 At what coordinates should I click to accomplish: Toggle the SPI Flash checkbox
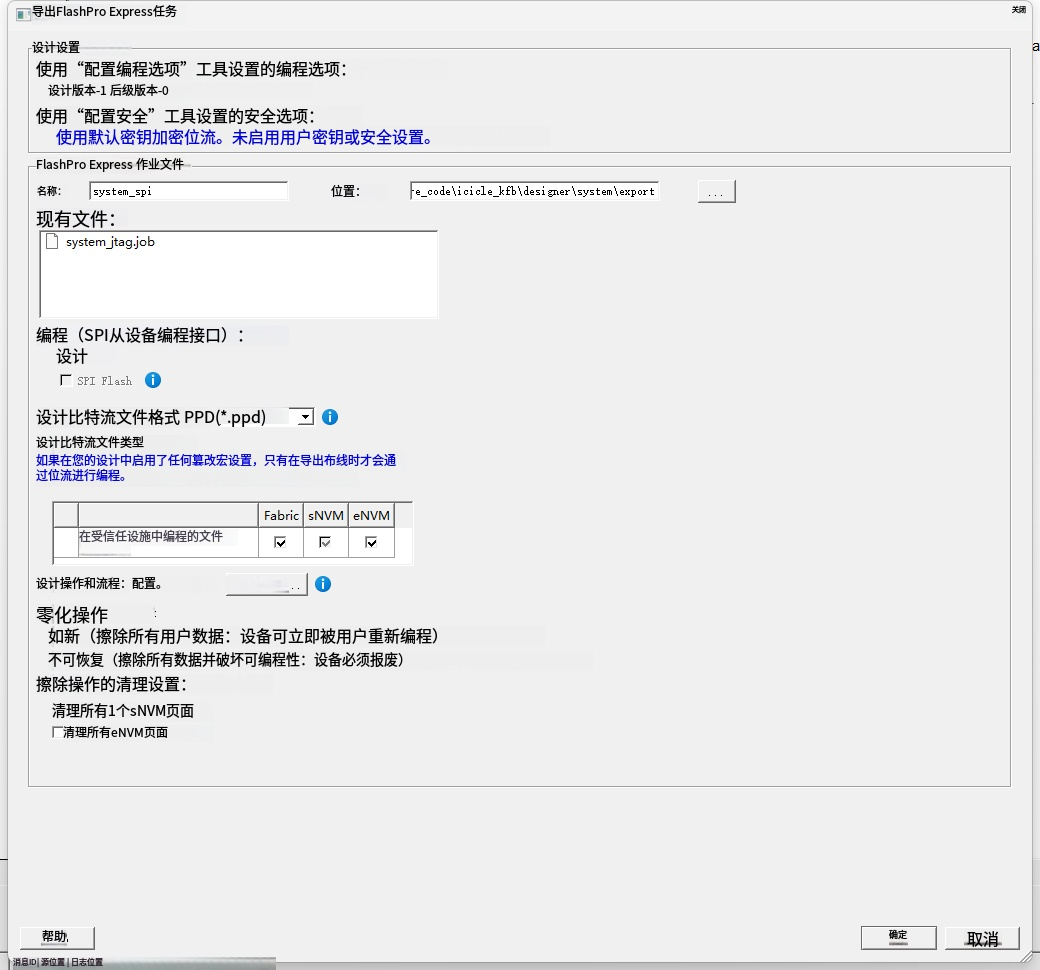point(66,380)
